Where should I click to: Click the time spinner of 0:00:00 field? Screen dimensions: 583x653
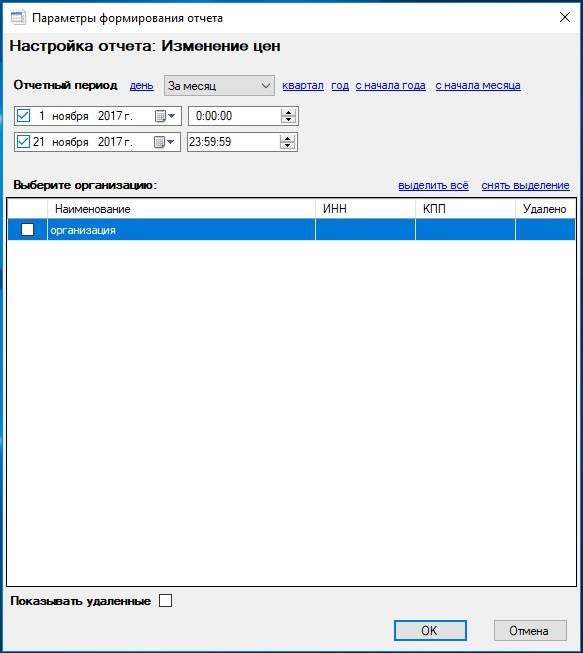(x=288, y=116)
